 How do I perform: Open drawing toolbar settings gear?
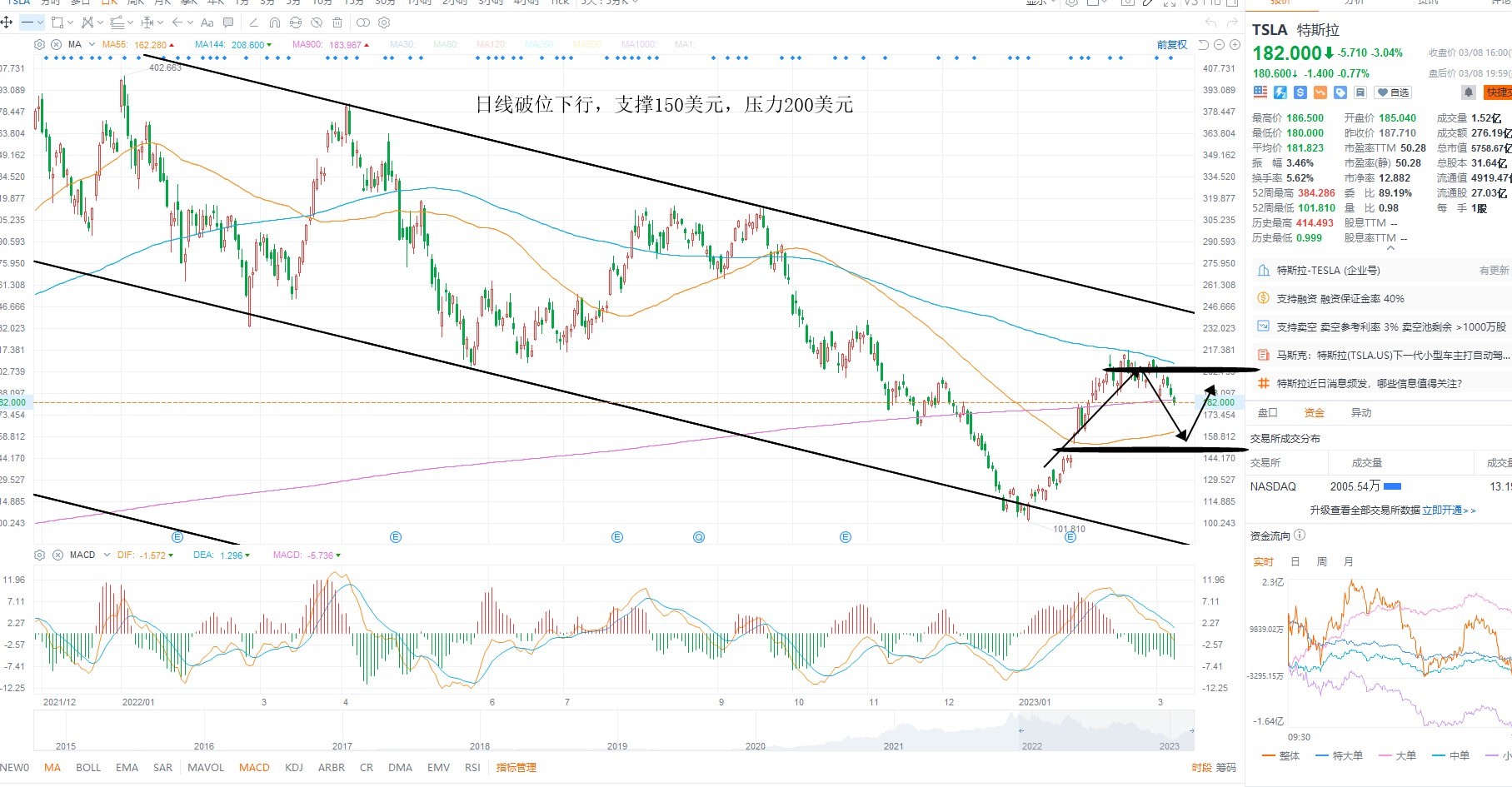384,22
